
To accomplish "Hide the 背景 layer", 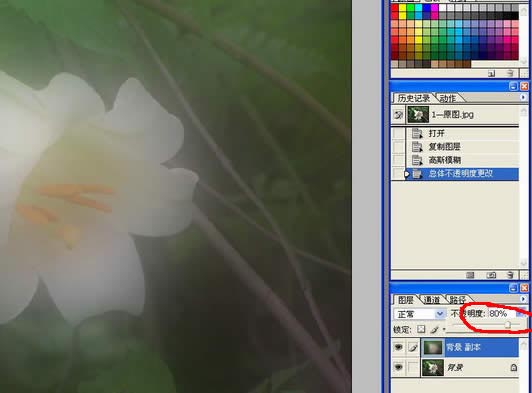I will 399,368.
